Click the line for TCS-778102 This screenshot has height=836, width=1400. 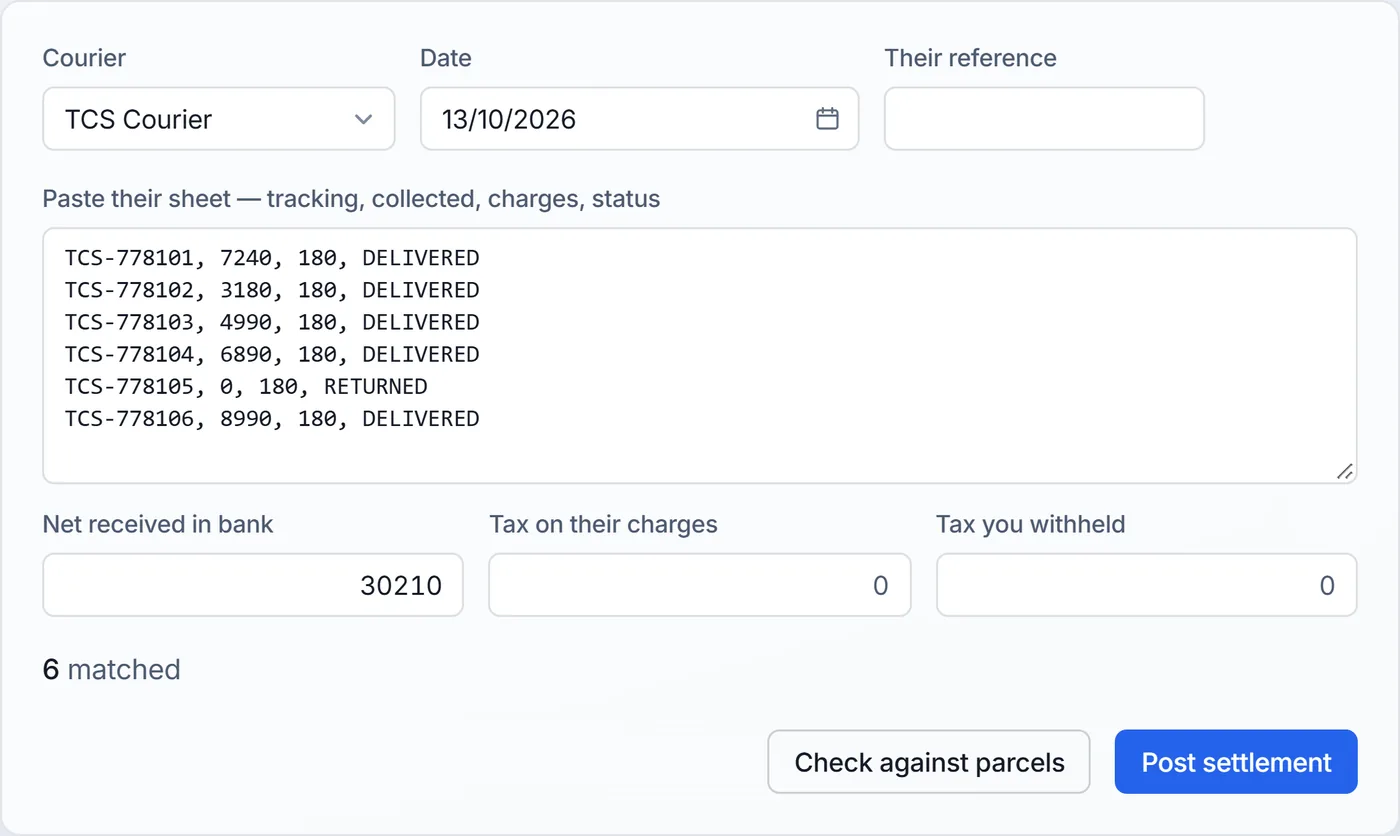(272, 290)
